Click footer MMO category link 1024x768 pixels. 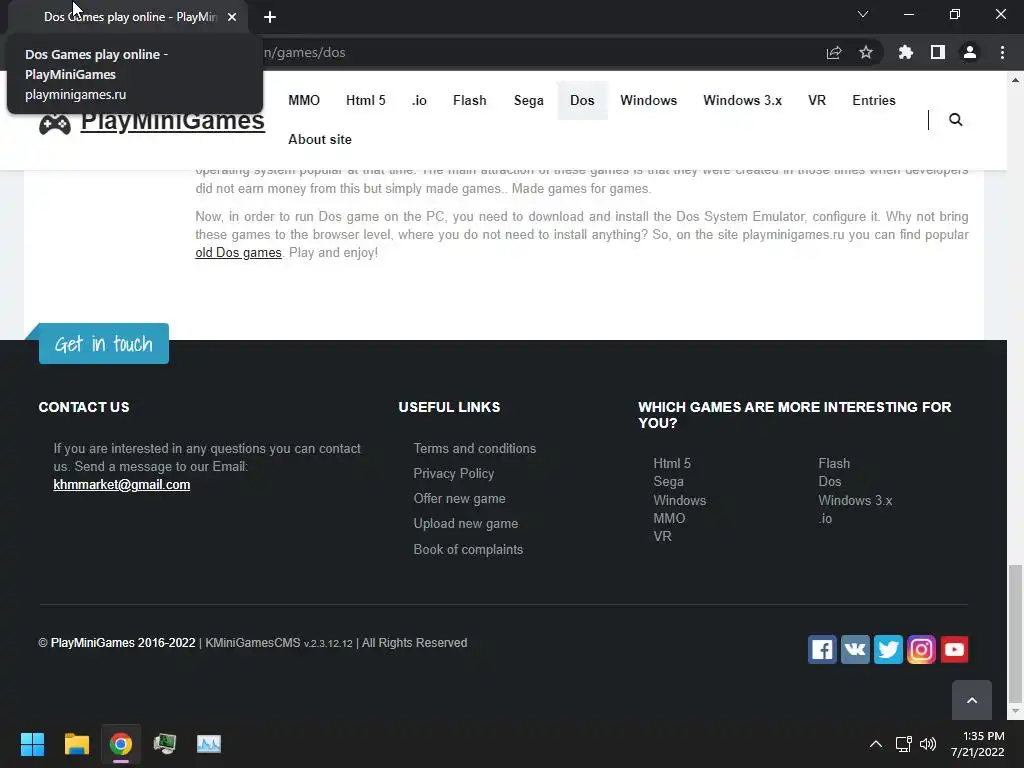coord(669,518)
